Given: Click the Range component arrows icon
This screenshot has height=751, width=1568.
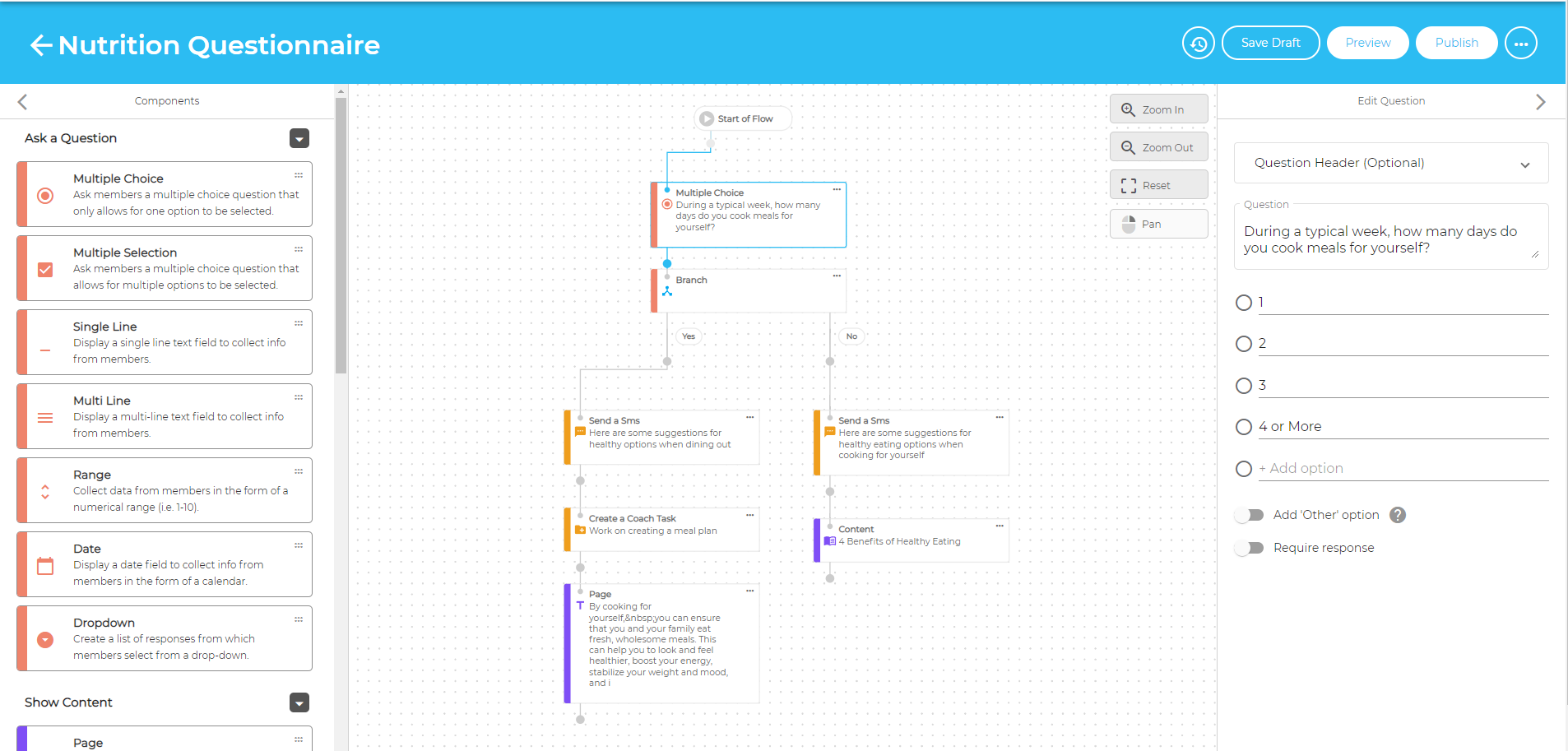Looking at the screenshot, I should [45, 492].
